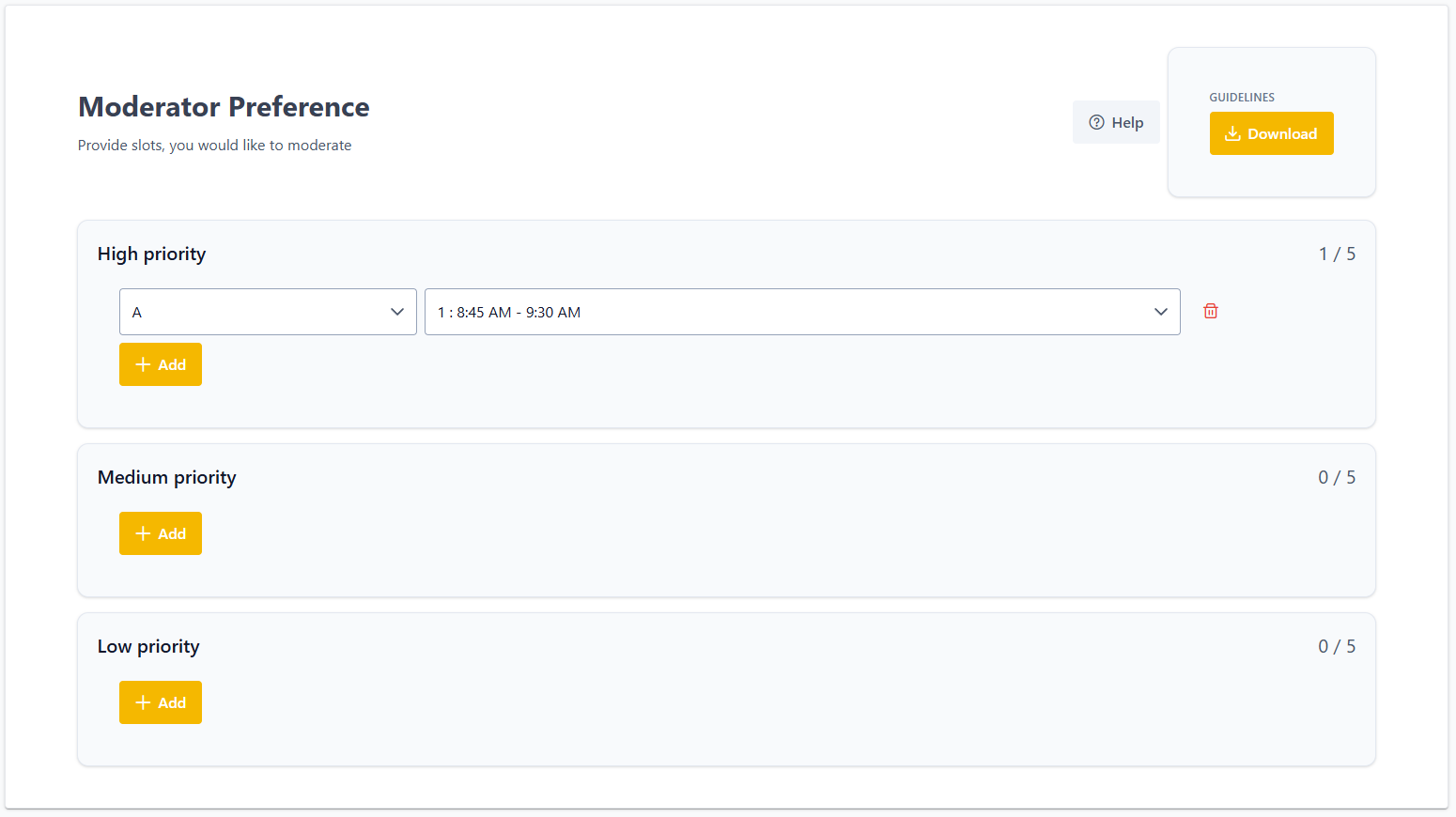Click the plus icon in Medium priority Add
This screenshot has height=817, width=1456.
click(x=143, y=533)
